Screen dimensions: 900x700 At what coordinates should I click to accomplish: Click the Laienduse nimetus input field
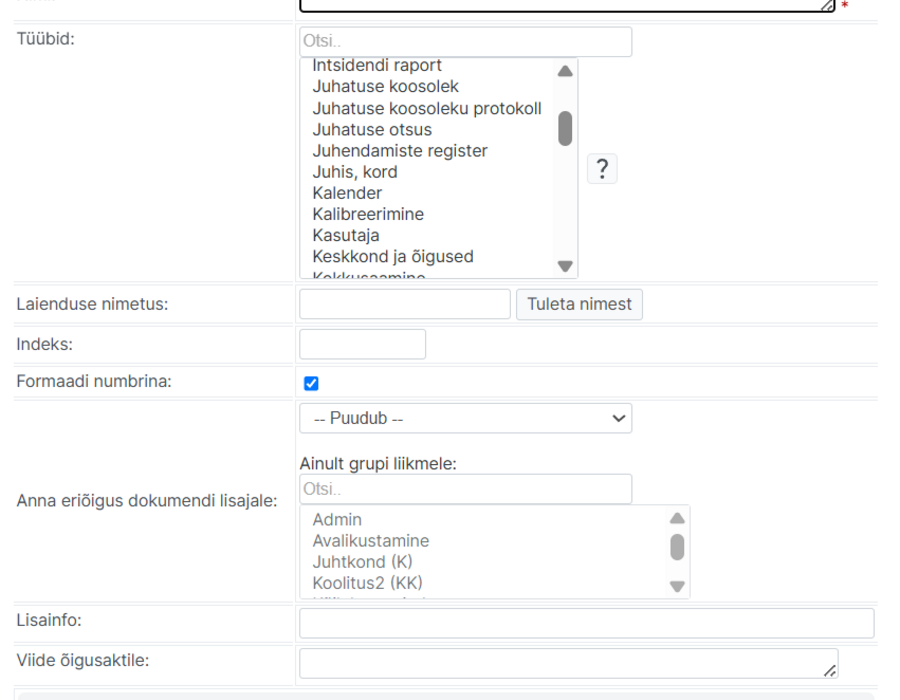coord(405,304)
